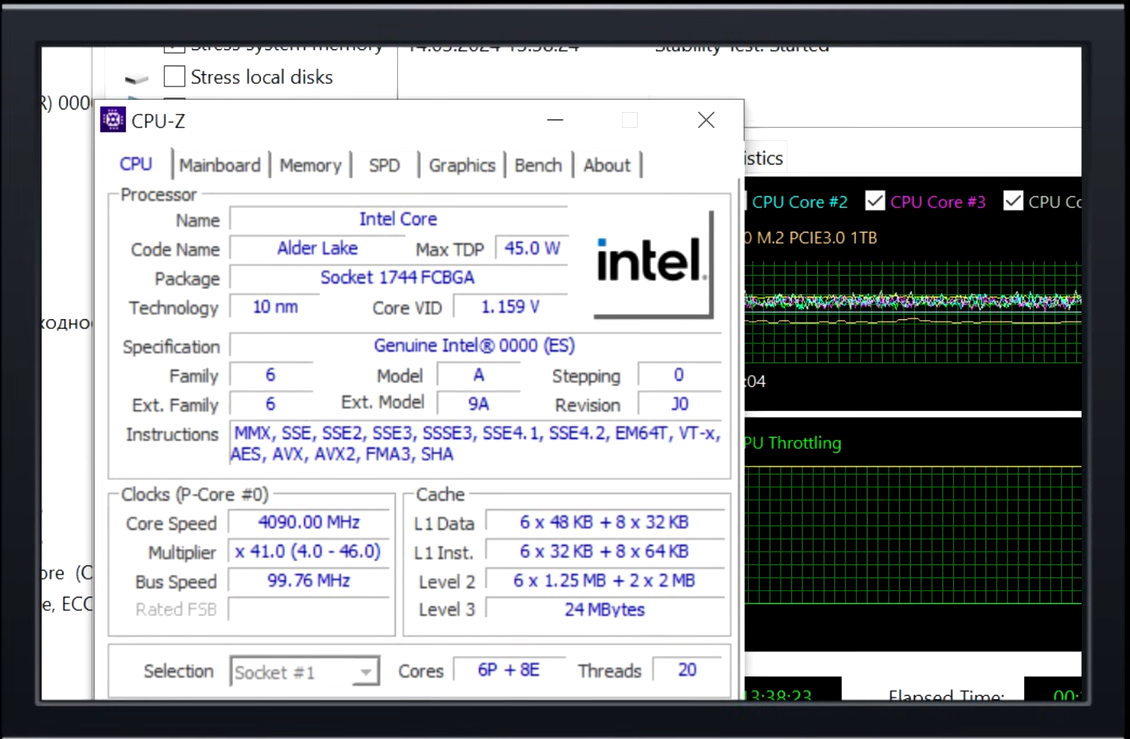Viewport: 1130px width, 739px height.
Task: Open the Memory tab
Action: [x=310, y=165]
